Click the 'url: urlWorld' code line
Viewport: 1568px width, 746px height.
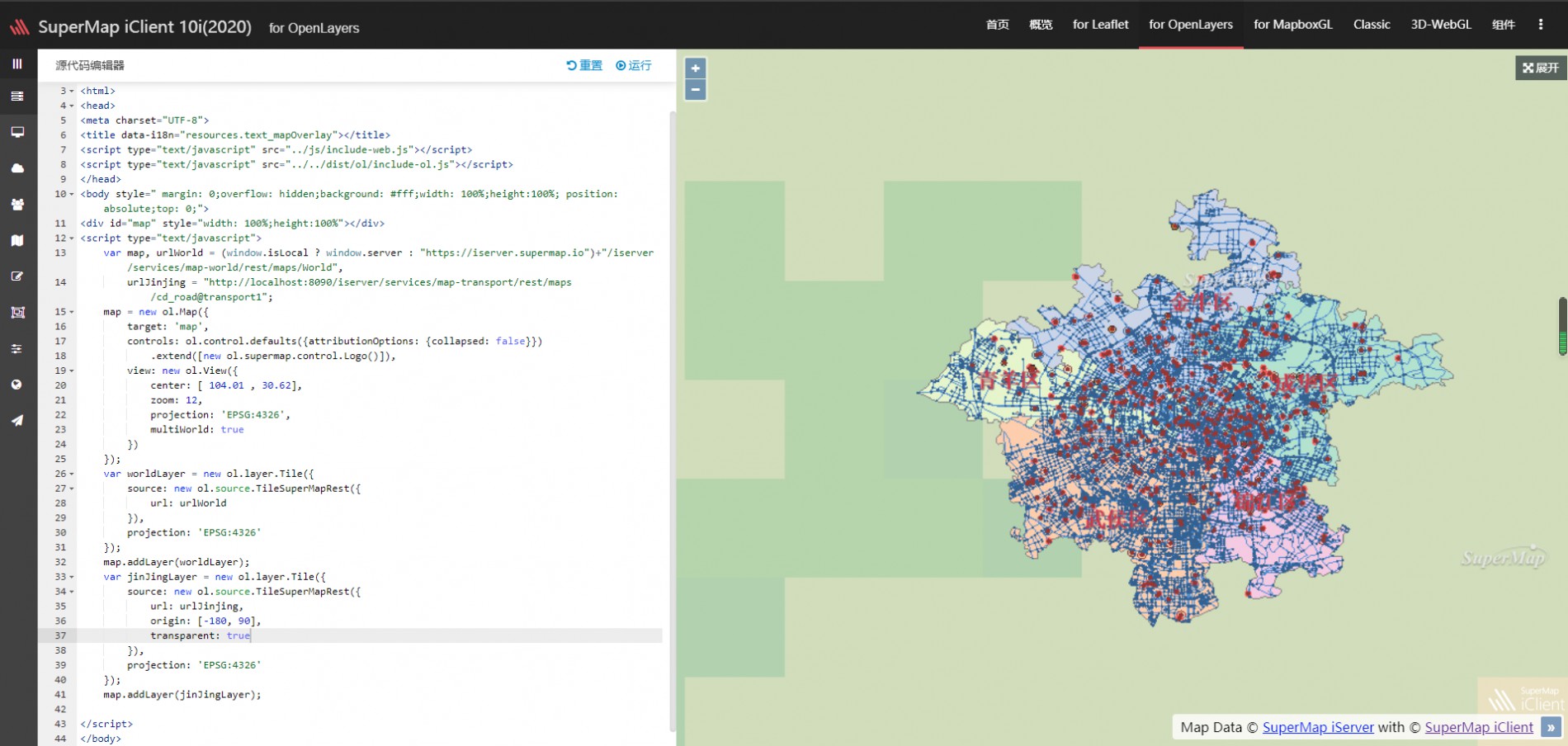pos(188,503)
